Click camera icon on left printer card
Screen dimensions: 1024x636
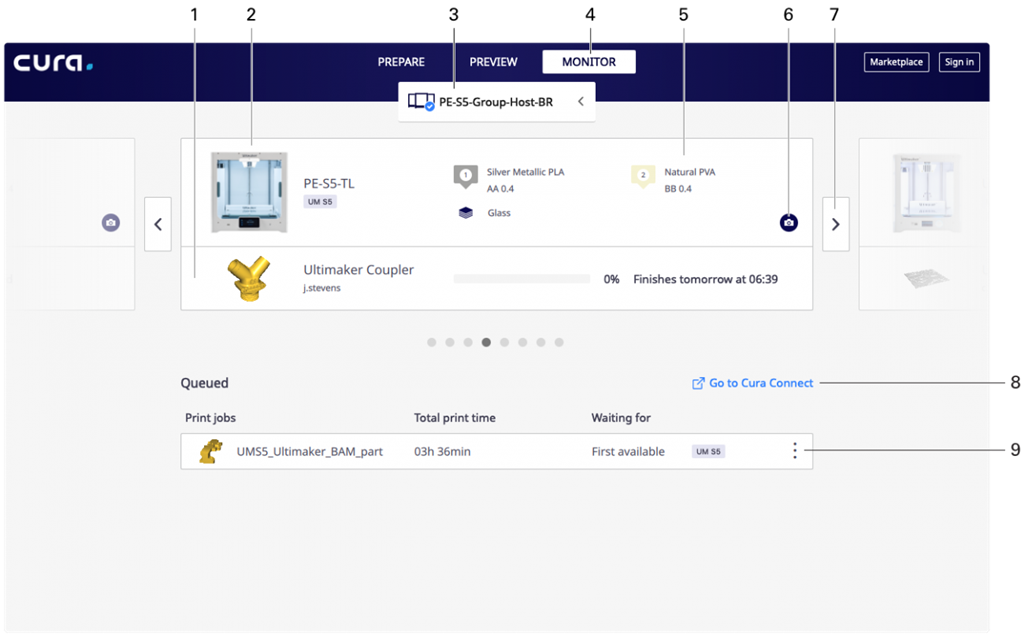pyautogui.click(x=111, y=222)
